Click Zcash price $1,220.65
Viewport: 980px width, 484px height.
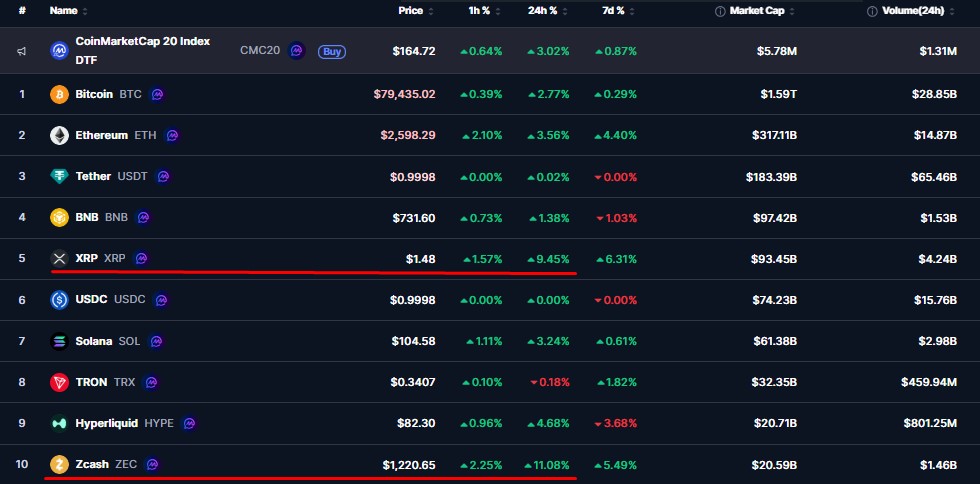[409, 465]
